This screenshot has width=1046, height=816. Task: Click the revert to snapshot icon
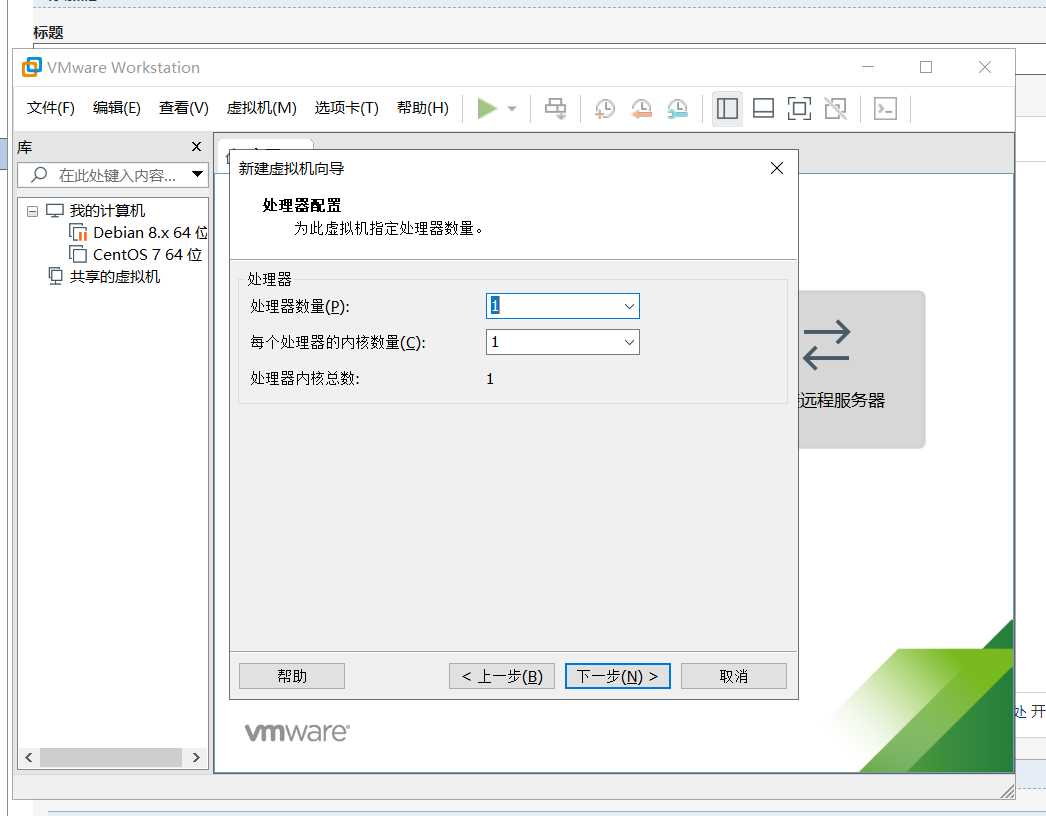click(641, 108)
